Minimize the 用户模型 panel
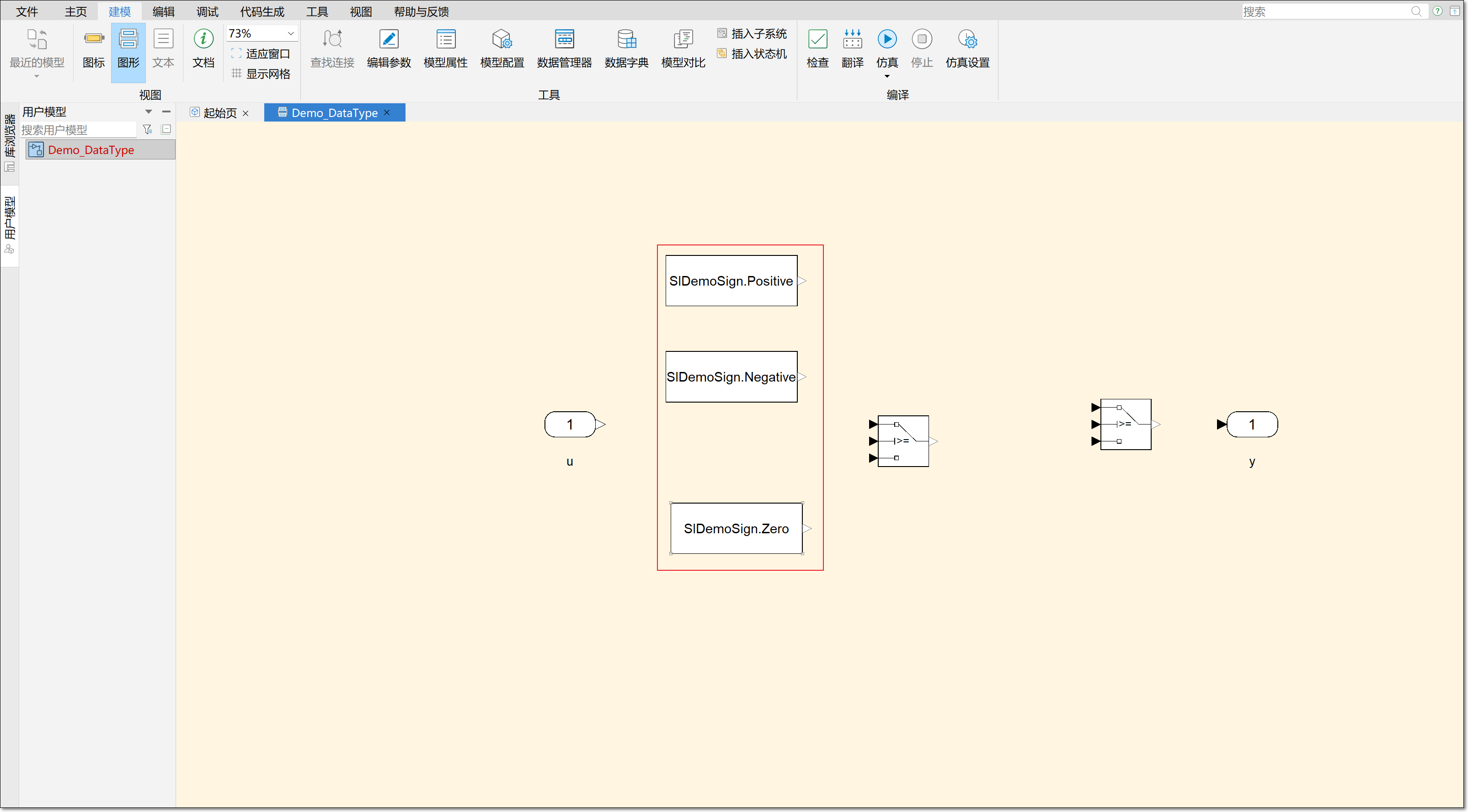This screenshot has height=812, width=1468. click(x=166, y=111)
